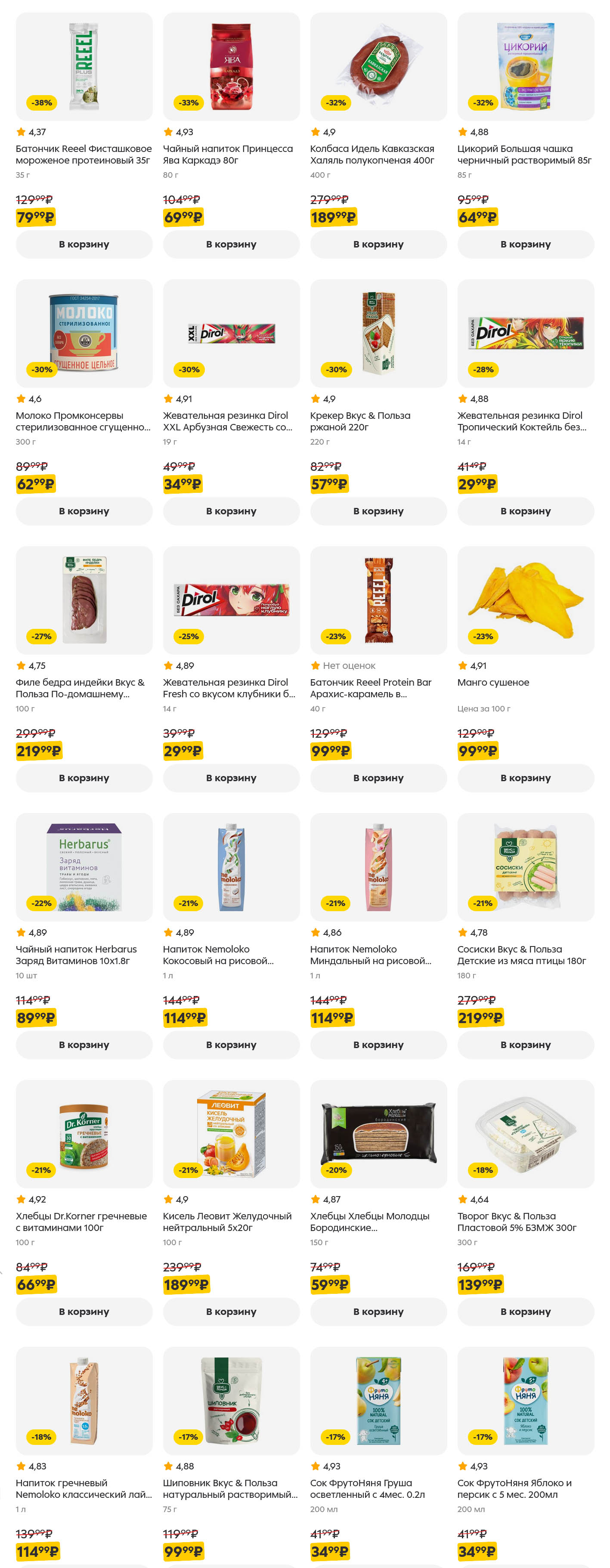Open Колбаса Идель Кавказская title link
The image size is (610, 1568).
[x=372, y=155]
